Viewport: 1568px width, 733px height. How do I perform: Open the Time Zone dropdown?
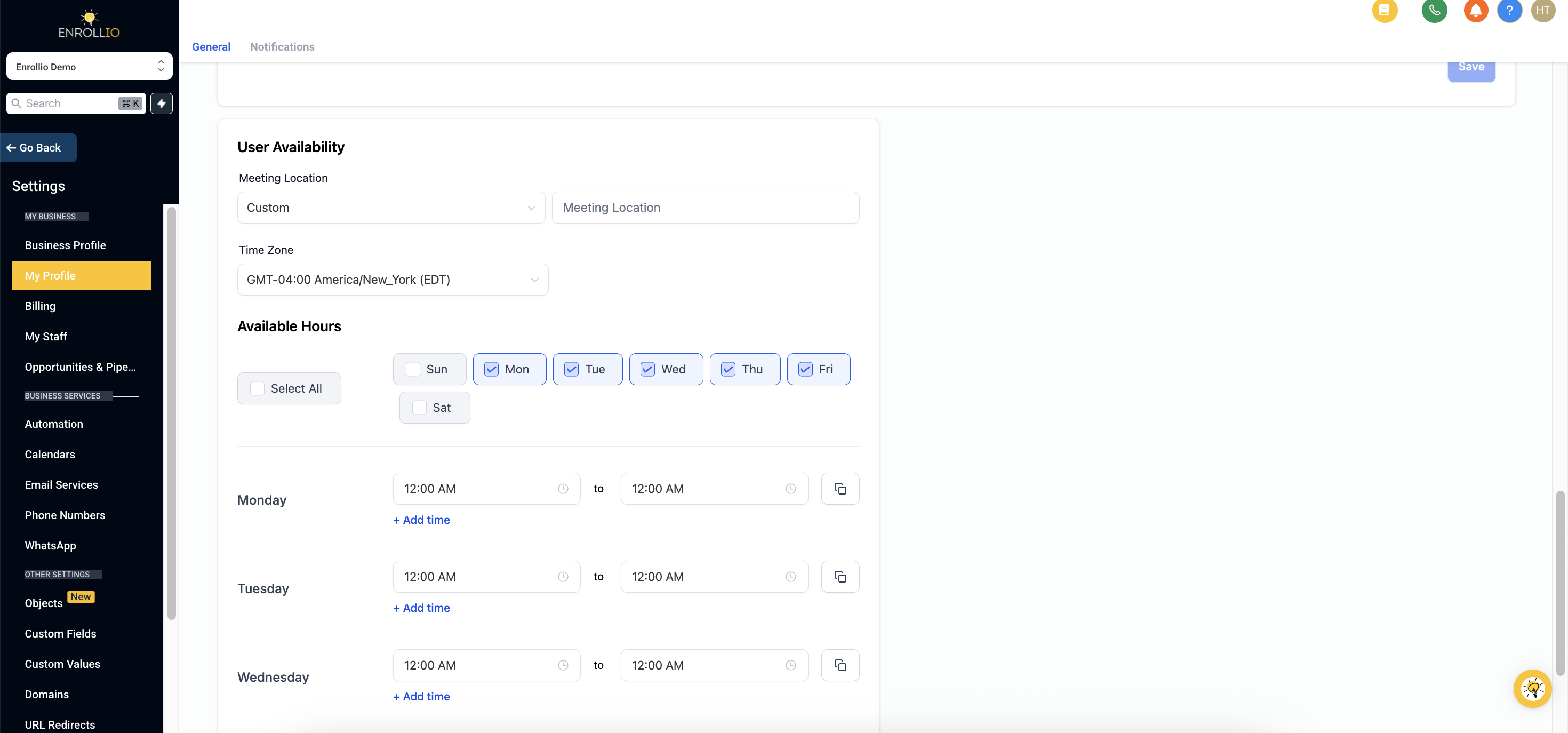393,280
